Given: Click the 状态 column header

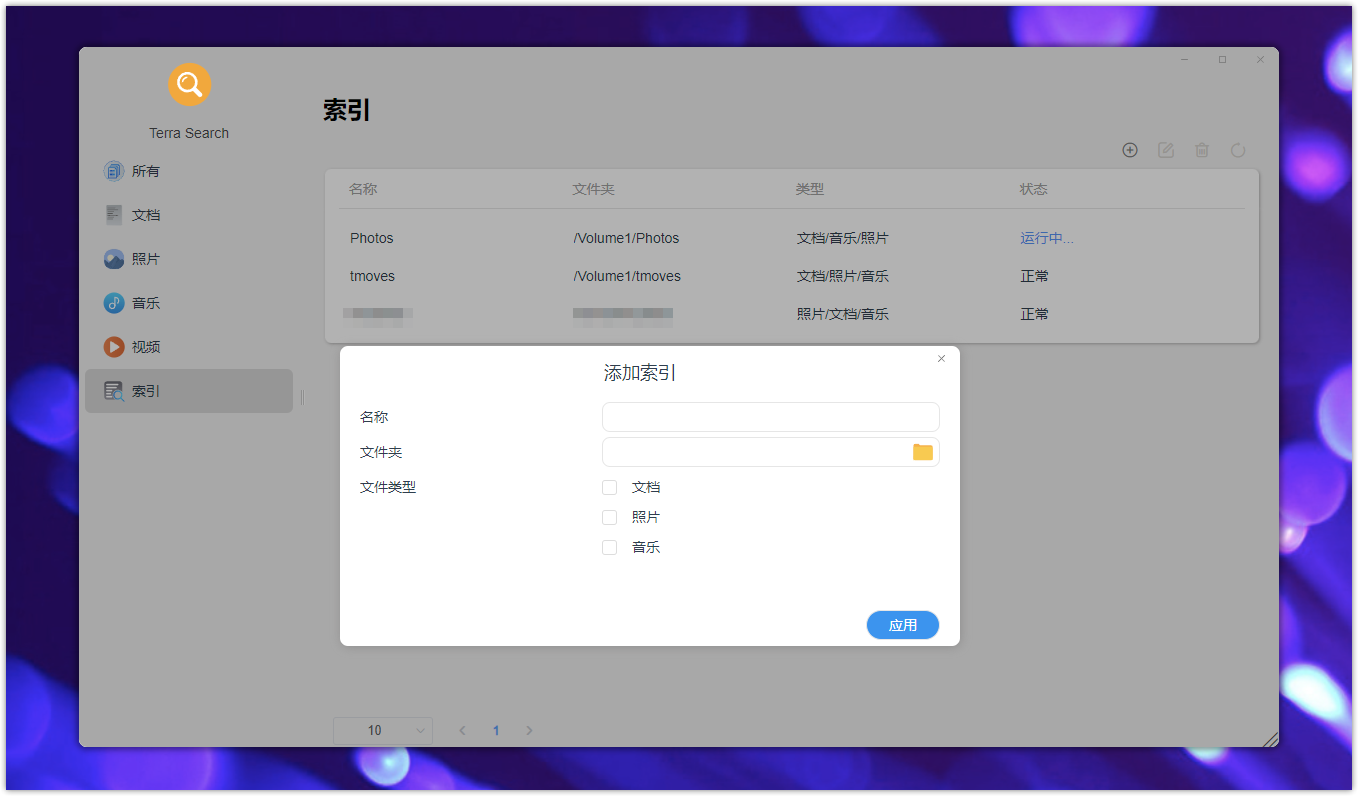Looking at the screenshot, I should [x=1034, y=189].
